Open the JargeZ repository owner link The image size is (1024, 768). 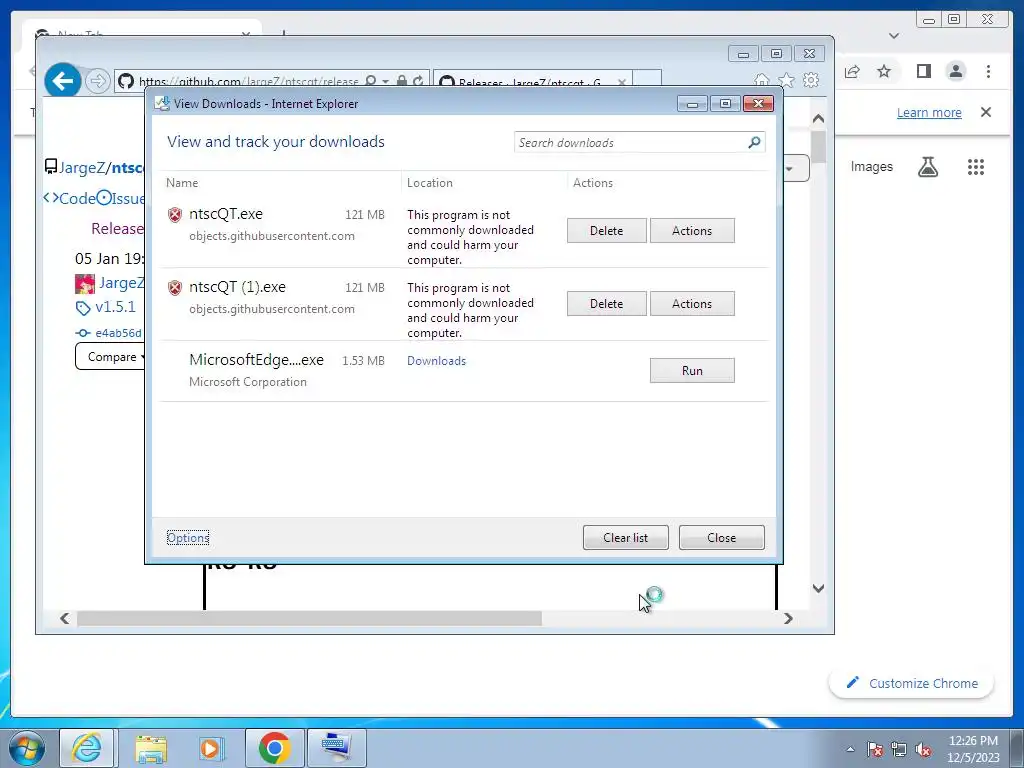coord(82,168)
